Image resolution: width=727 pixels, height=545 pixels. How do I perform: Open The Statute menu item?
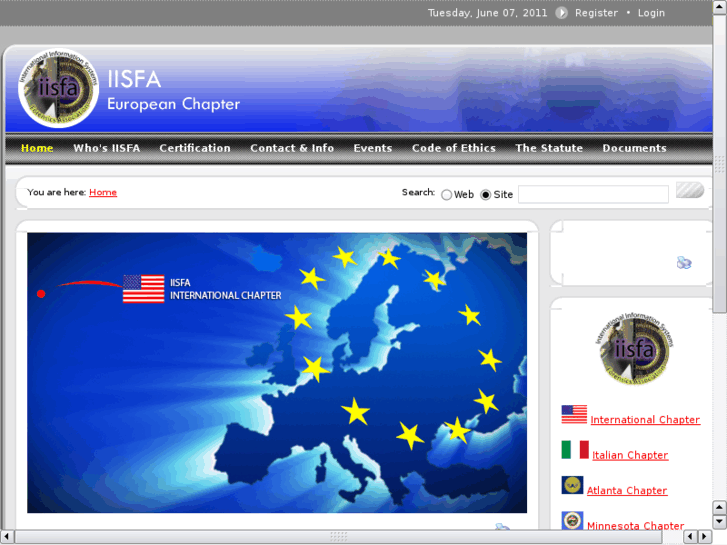pyautogui.click(x=549, y=148)
